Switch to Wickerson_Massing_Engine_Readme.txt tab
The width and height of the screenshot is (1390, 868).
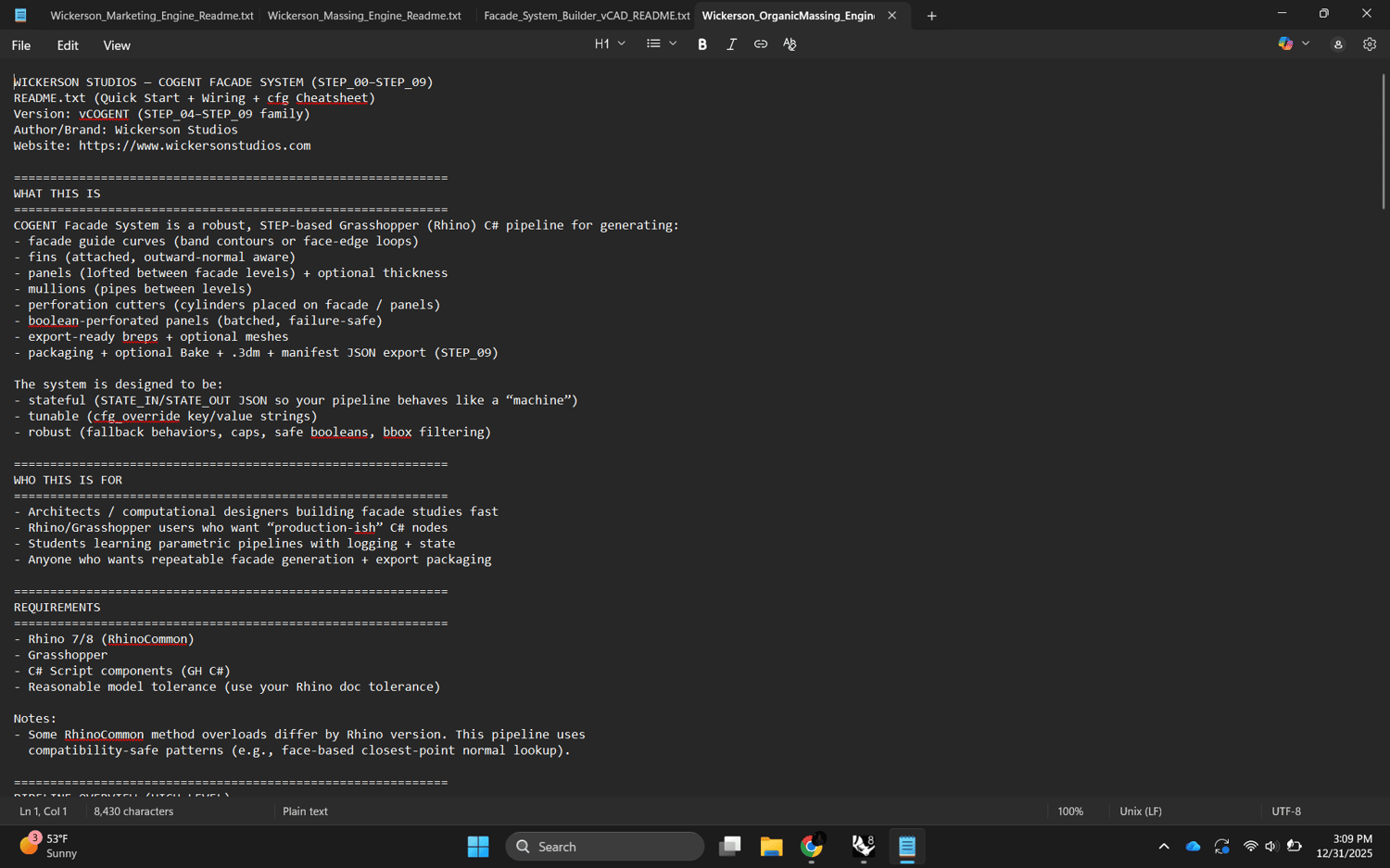(364, 16)
